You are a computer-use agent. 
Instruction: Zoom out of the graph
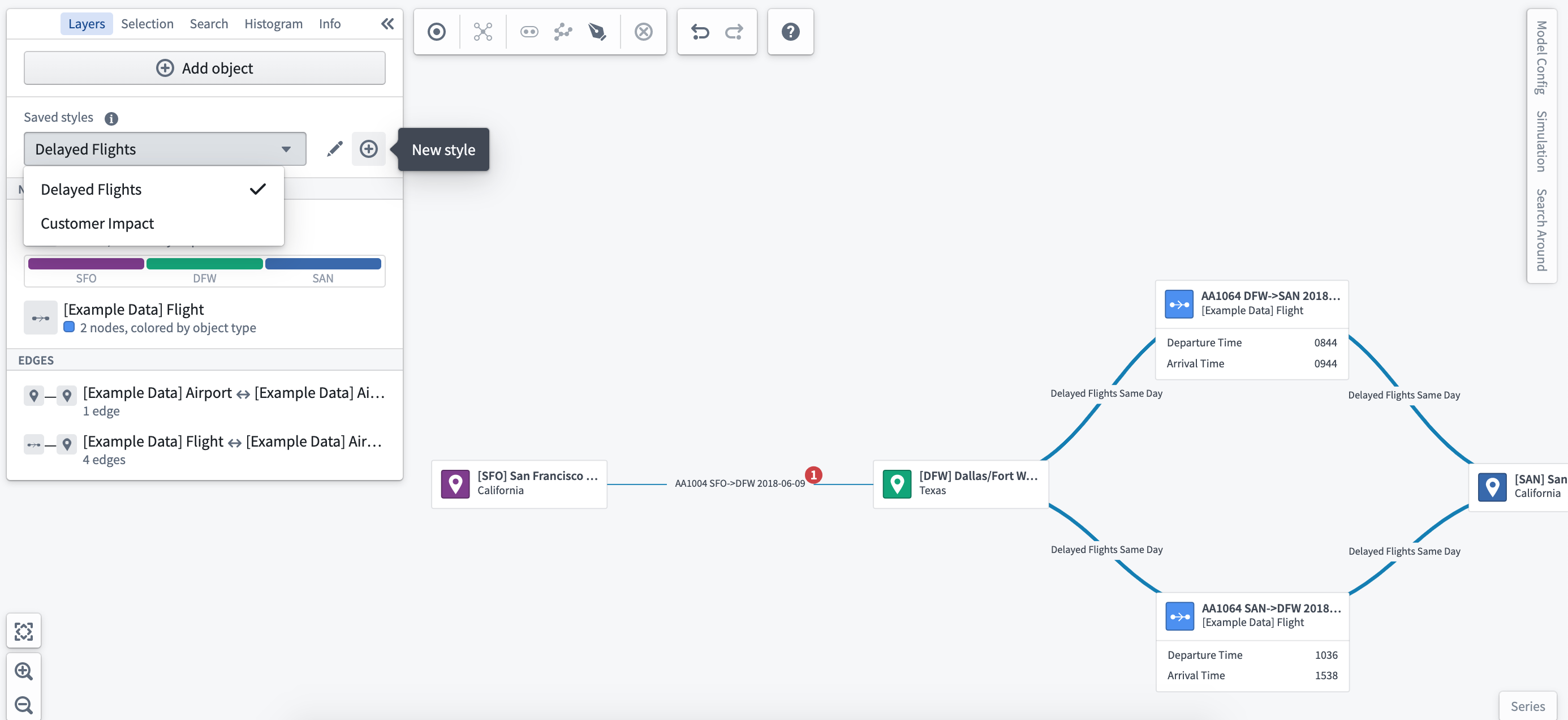point(24,705)
